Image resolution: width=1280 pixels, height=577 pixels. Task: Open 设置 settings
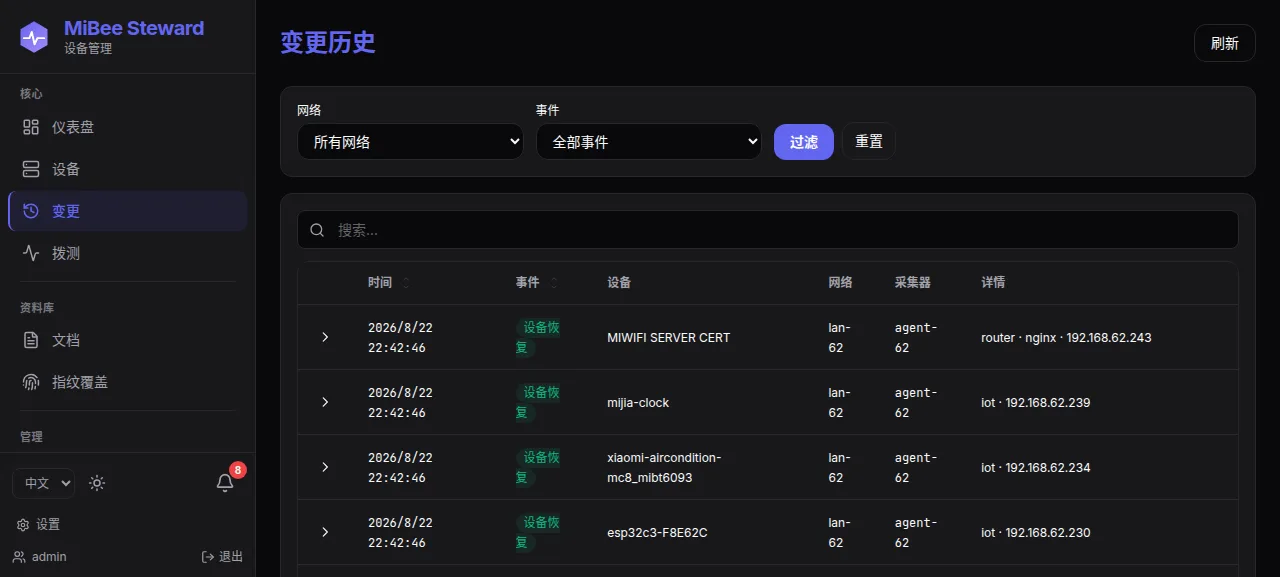[39, 524]
